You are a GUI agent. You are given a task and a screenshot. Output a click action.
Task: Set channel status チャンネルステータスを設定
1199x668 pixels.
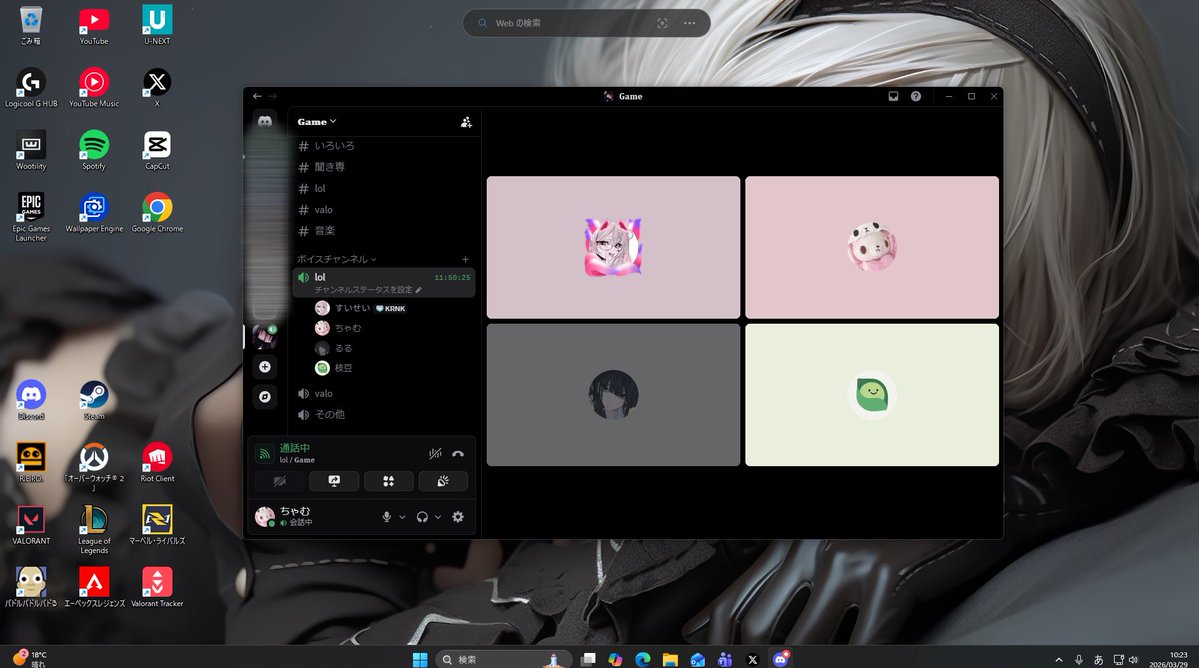tap(368, 290)
